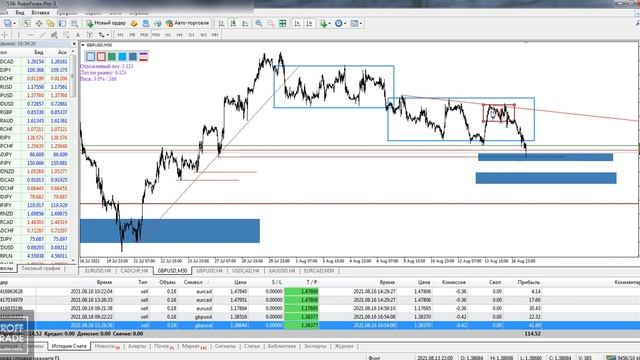Toggle chart shift

click(309, 23)
